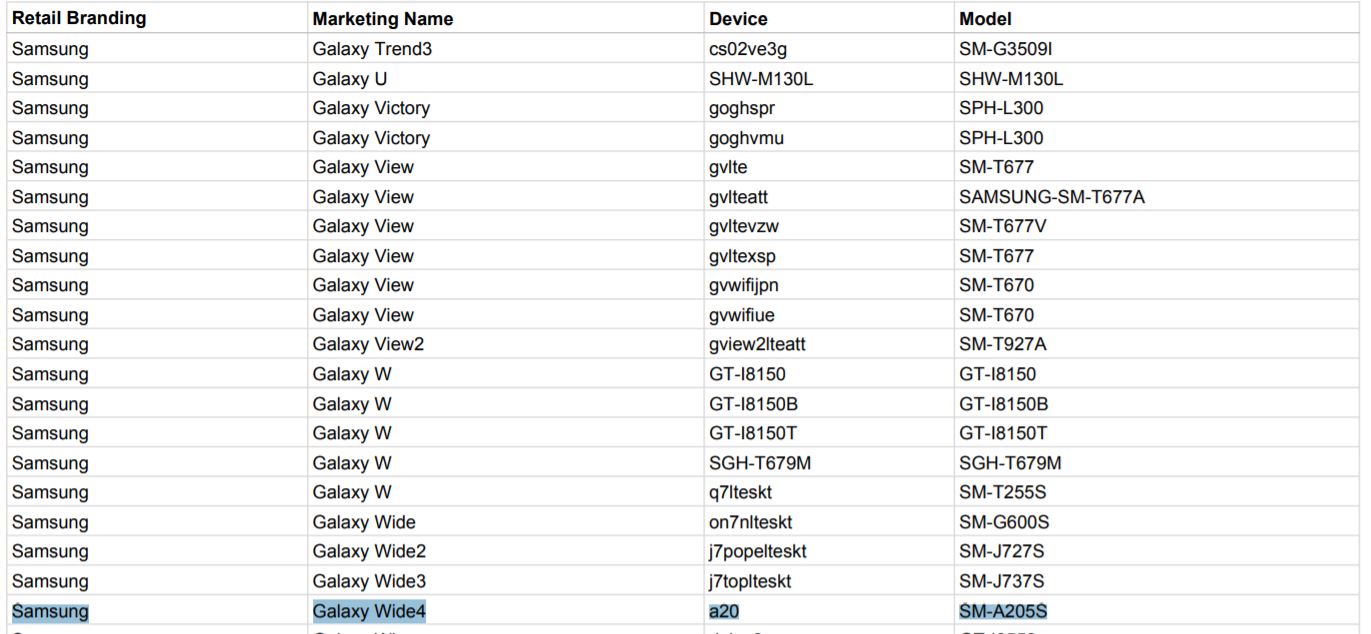Click the SM-T927A model cell
1371x634 pixels.
(1003, 344)
